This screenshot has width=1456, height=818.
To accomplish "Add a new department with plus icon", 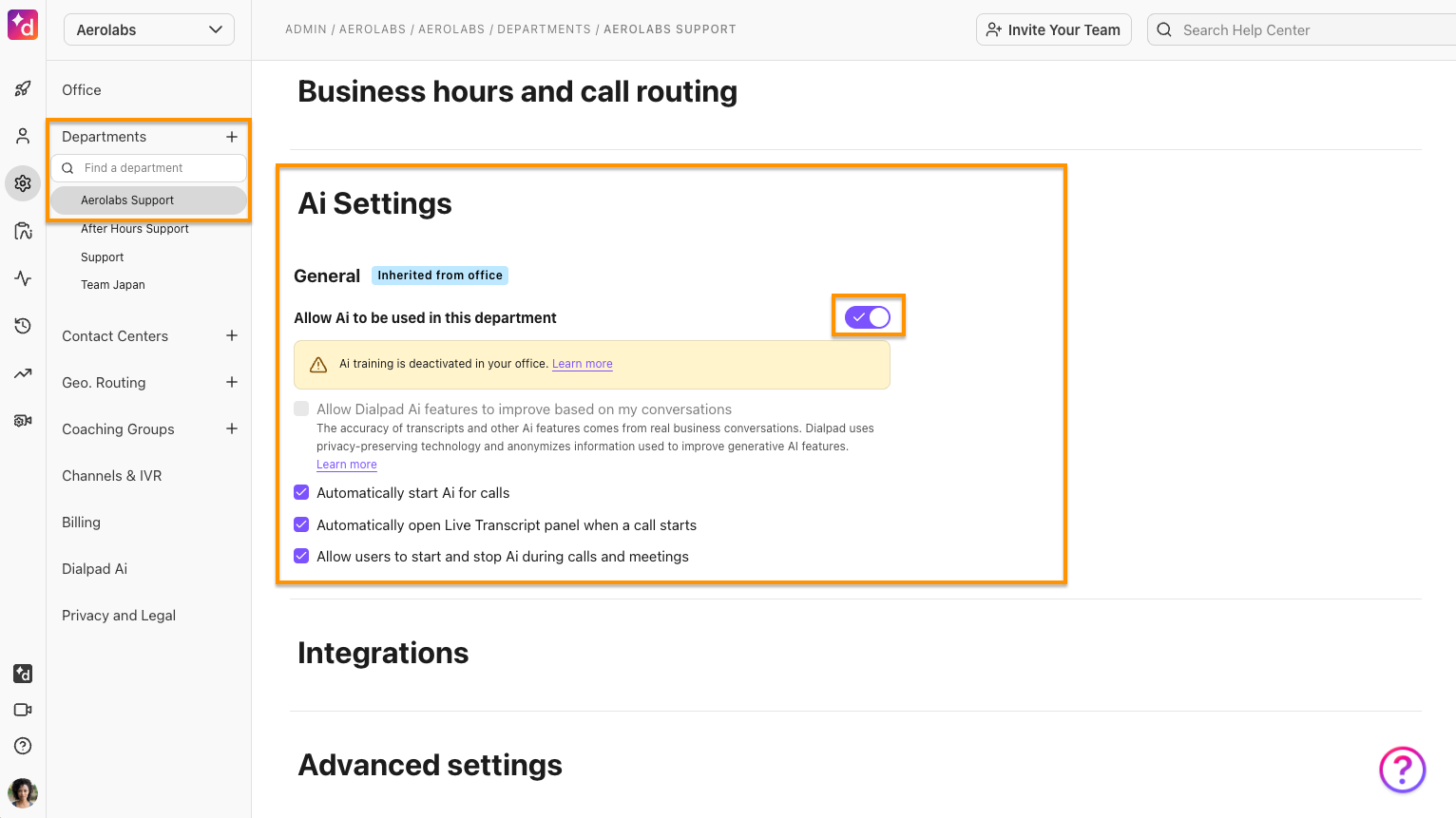I will 231,137.
